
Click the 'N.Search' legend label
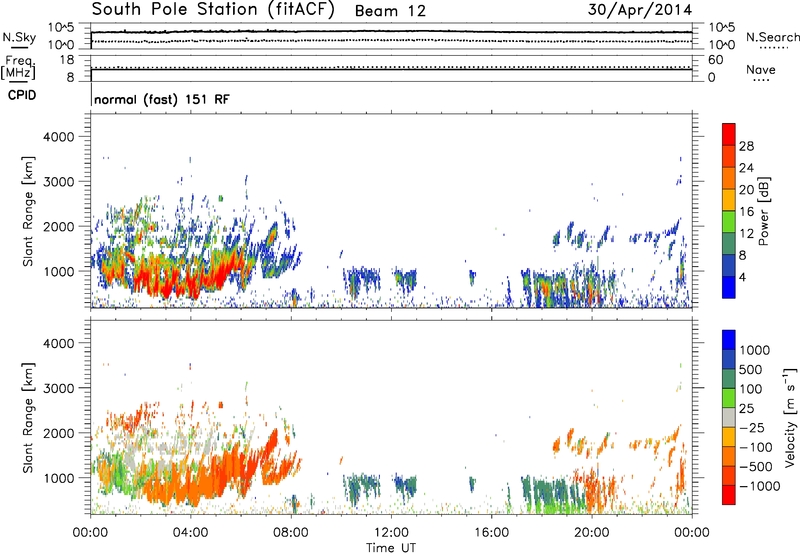773,37
